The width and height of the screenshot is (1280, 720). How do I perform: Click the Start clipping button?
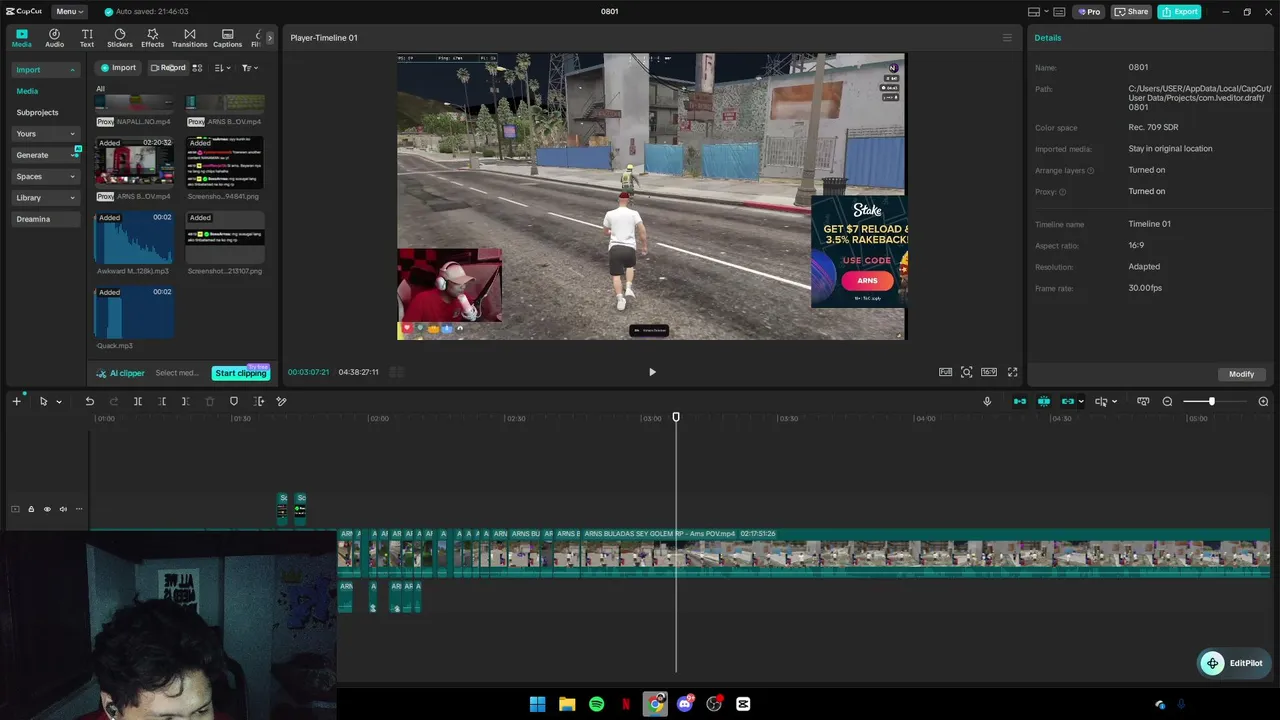coord(241,373)
